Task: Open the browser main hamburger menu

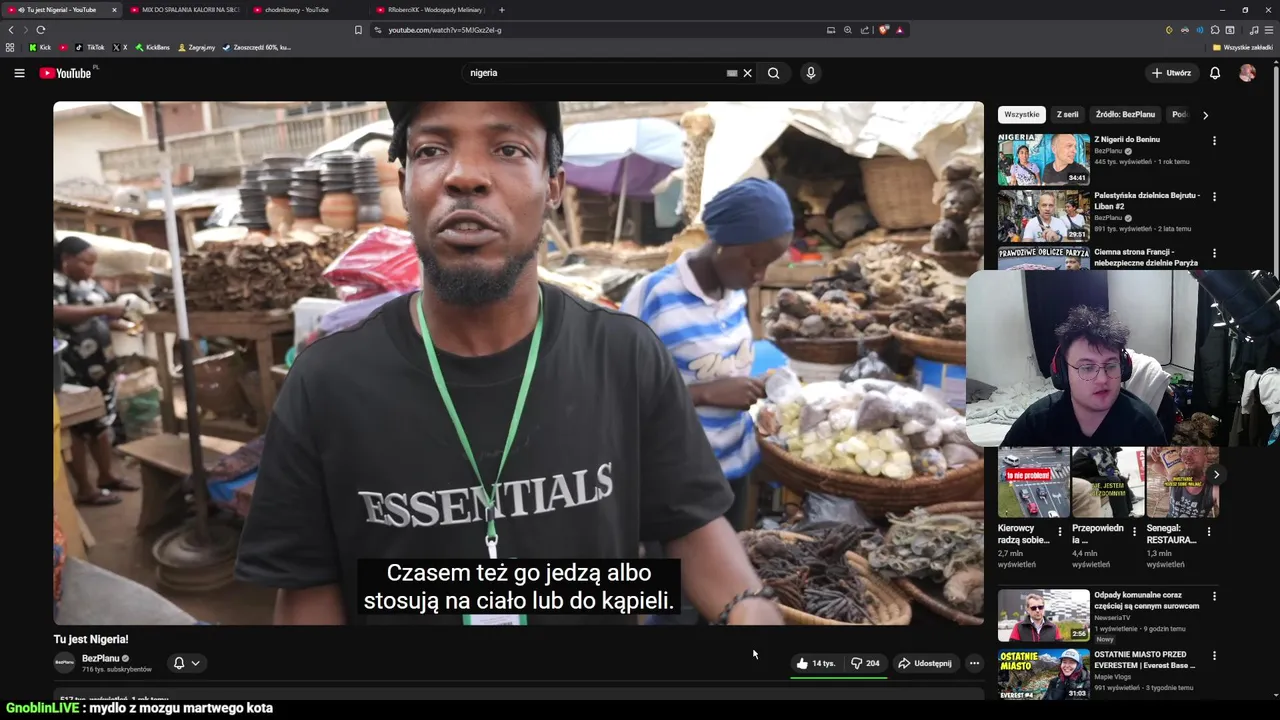Action: (x=1268, y=30)
